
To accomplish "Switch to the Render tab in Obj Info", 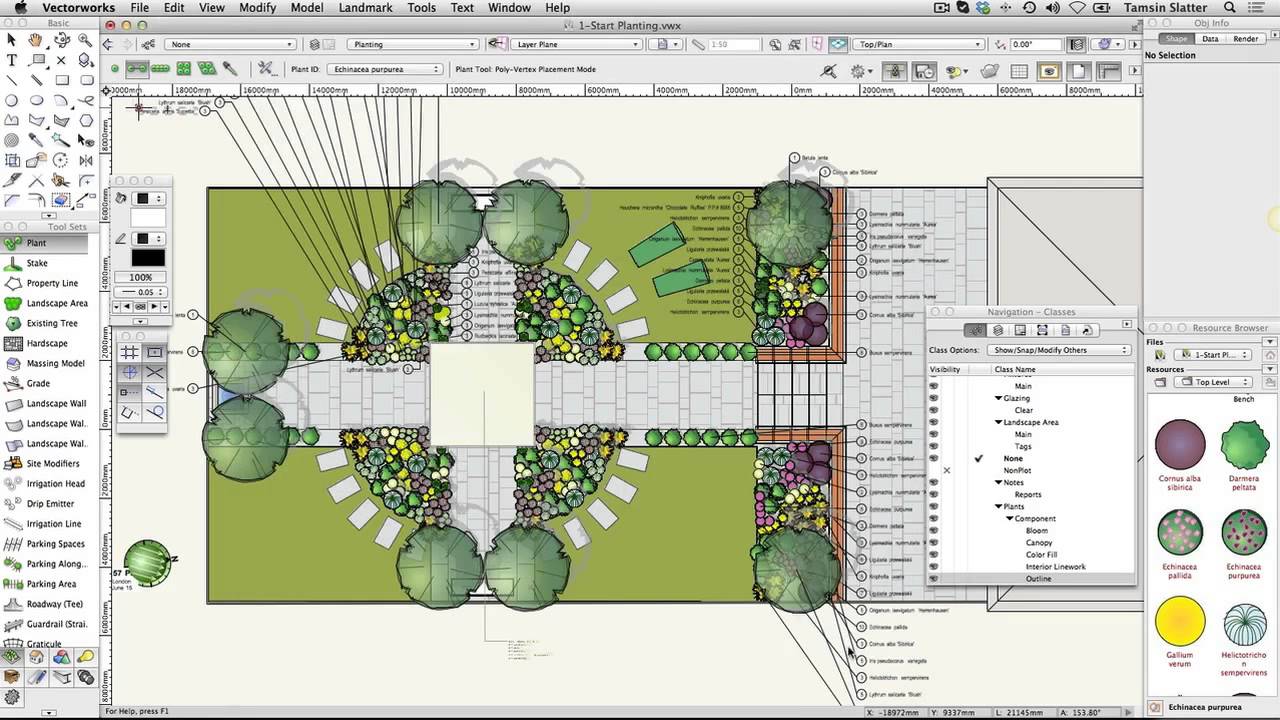I will coord(1246,38).
